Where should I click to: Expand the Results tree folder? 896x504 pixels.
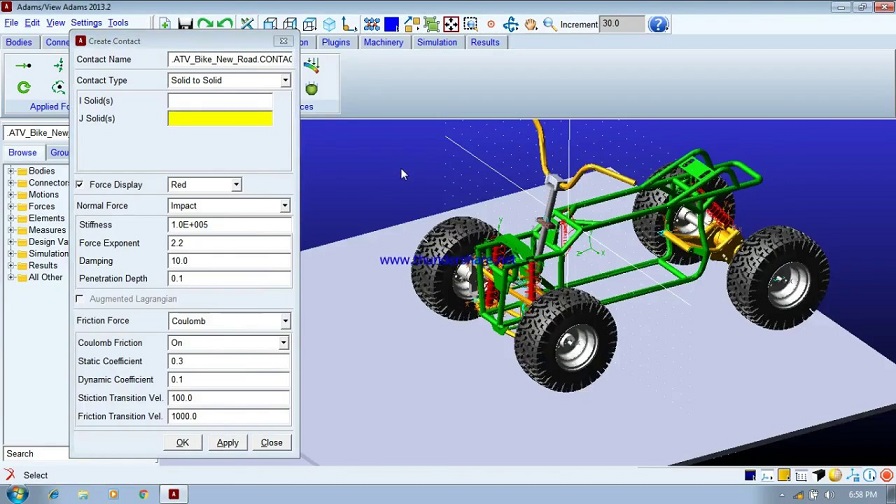click(x=10, y=265)
